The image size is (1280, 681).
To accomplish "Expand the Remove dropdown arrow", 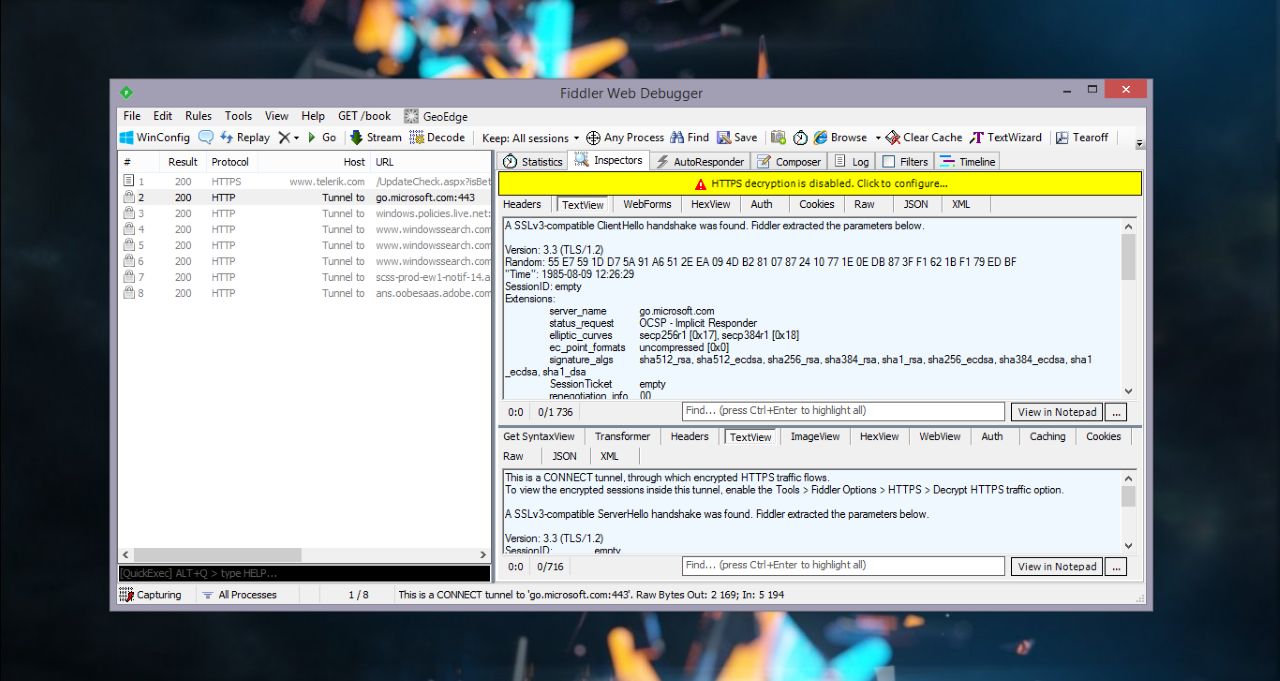I will click(296, 138).
